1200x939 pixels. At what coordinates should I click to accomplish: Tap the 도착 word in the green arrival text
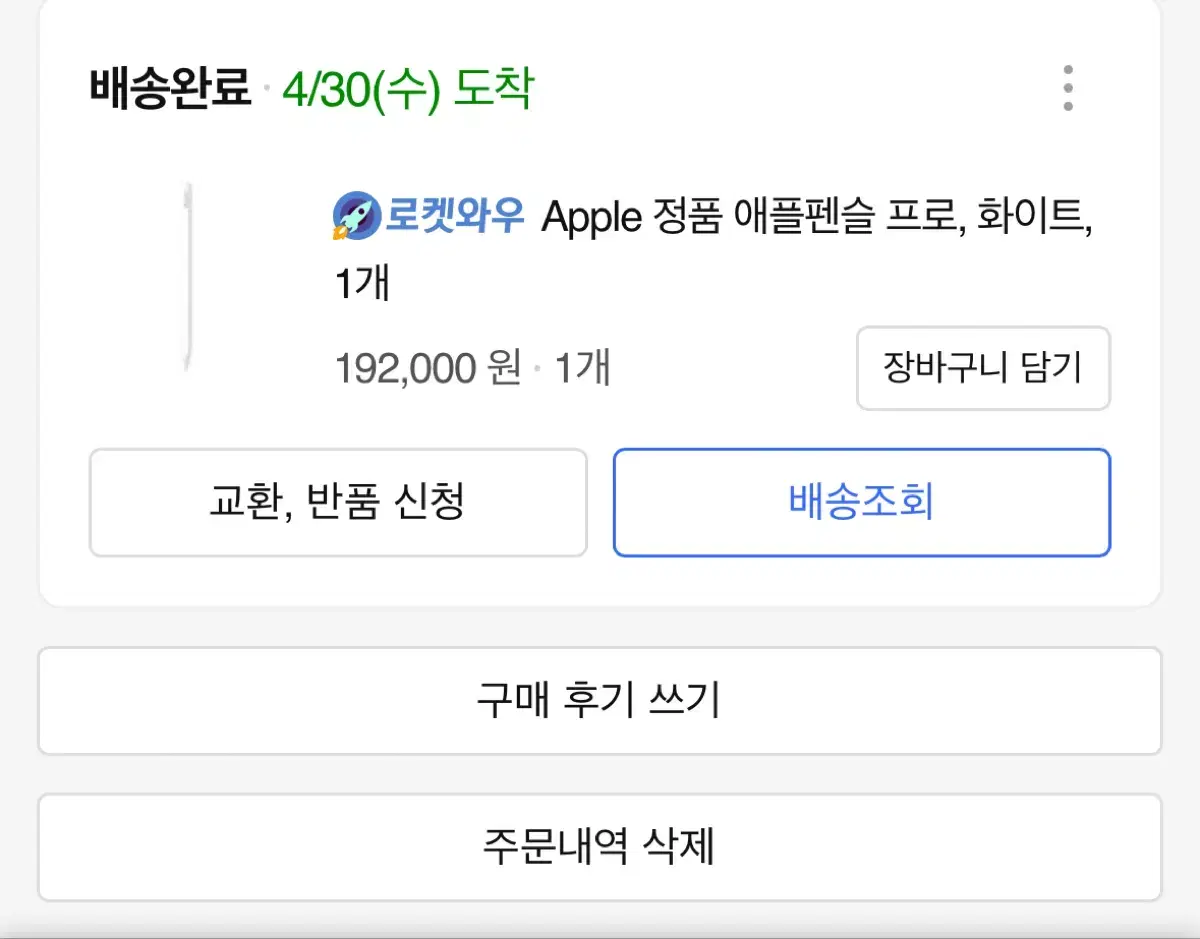click(494, 90)
